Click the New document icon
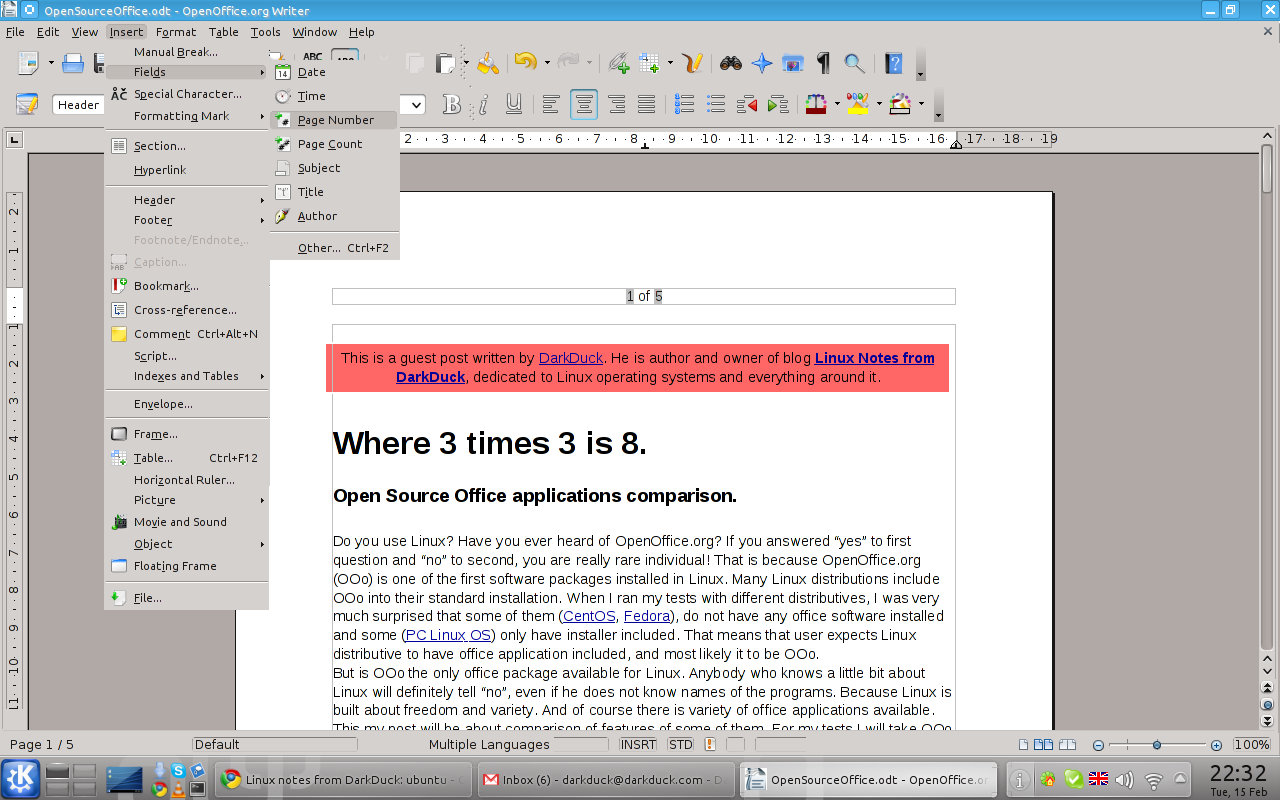 point(27,63)
